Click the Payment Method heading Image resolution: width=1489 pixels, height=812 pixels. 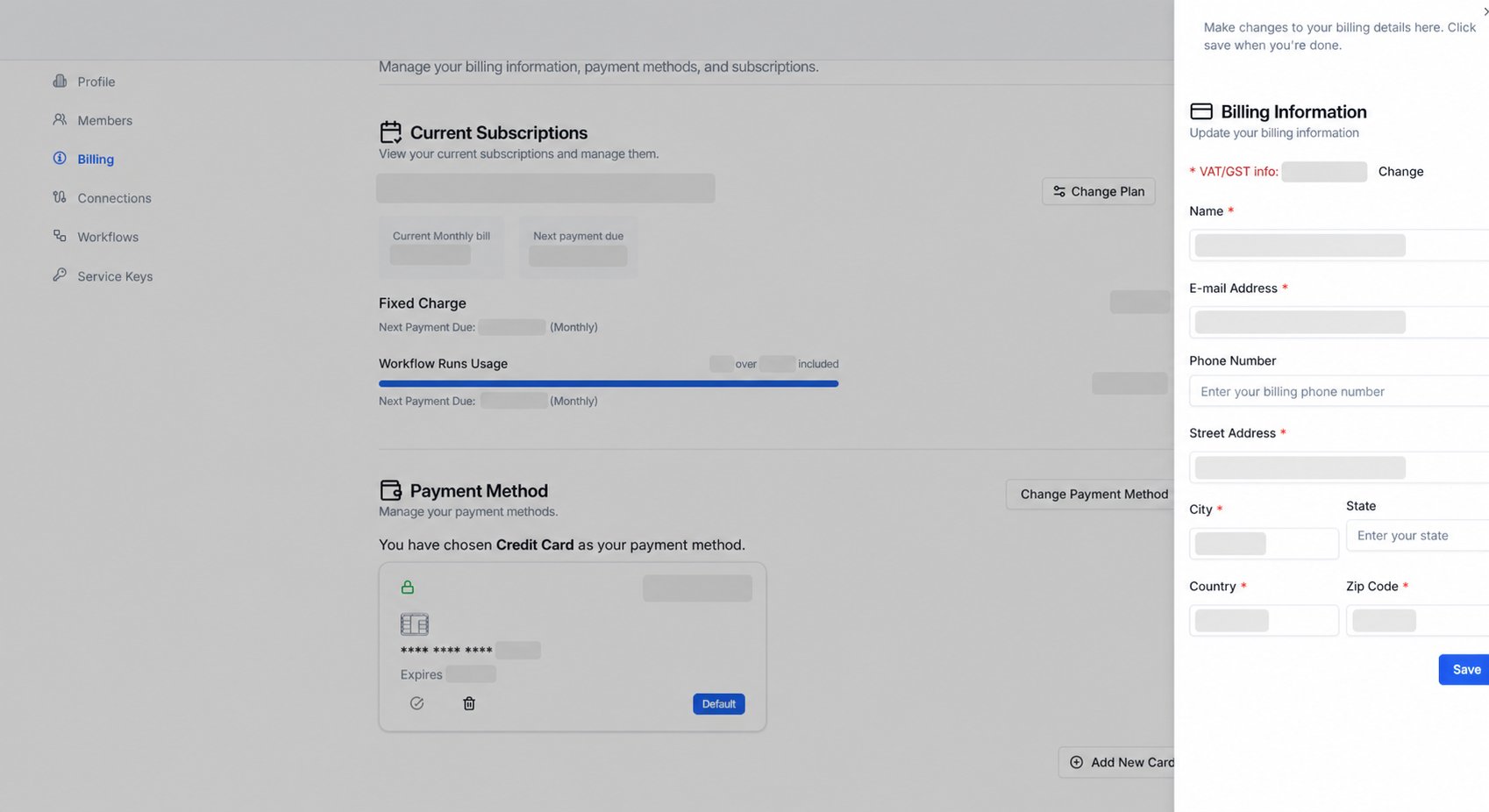point(479,491)
